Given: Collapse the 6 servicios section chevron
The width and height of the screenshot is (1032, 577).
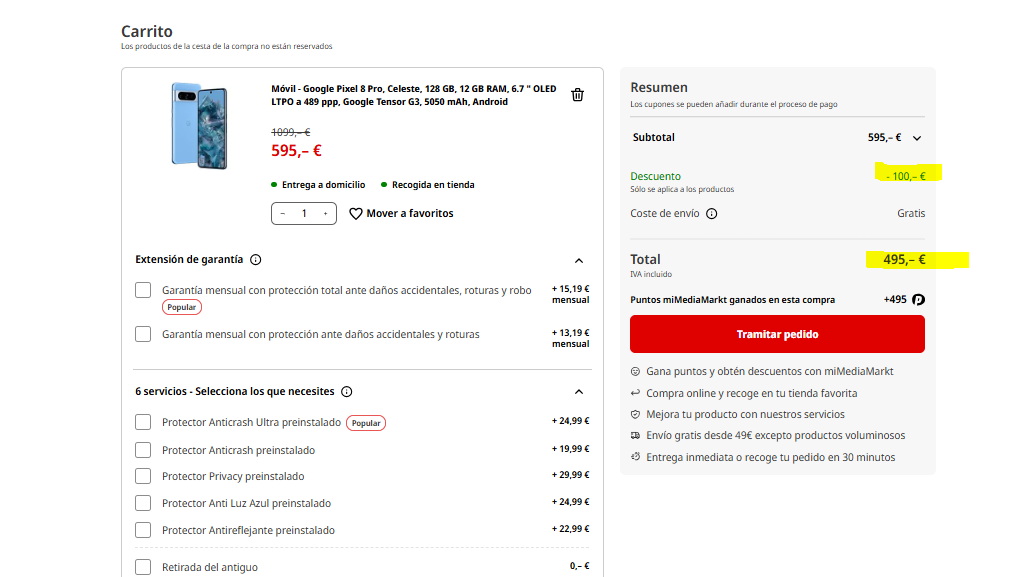Looking at the screenshot, I should pos(579,392).
